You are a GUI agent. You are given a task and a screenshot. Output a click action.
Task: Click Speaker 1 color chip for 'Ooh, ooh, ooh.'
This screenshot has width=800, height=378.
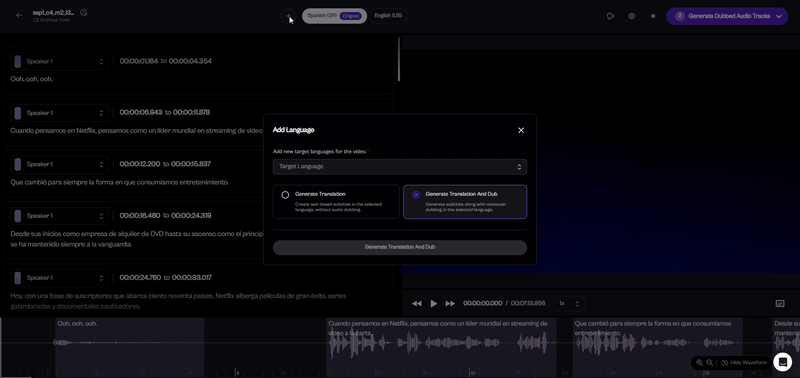coord(17,62)
